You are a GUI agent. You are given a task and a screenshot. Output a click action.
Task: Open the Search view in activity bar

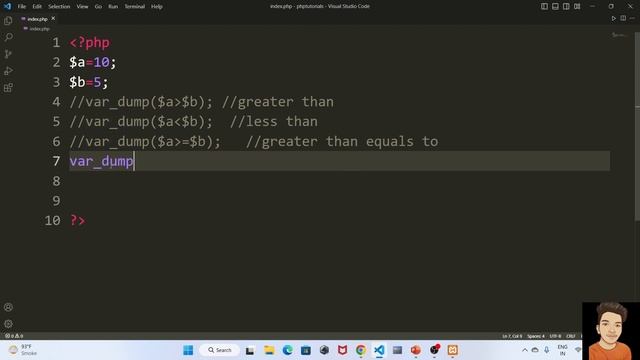click(x=8, y=38)
